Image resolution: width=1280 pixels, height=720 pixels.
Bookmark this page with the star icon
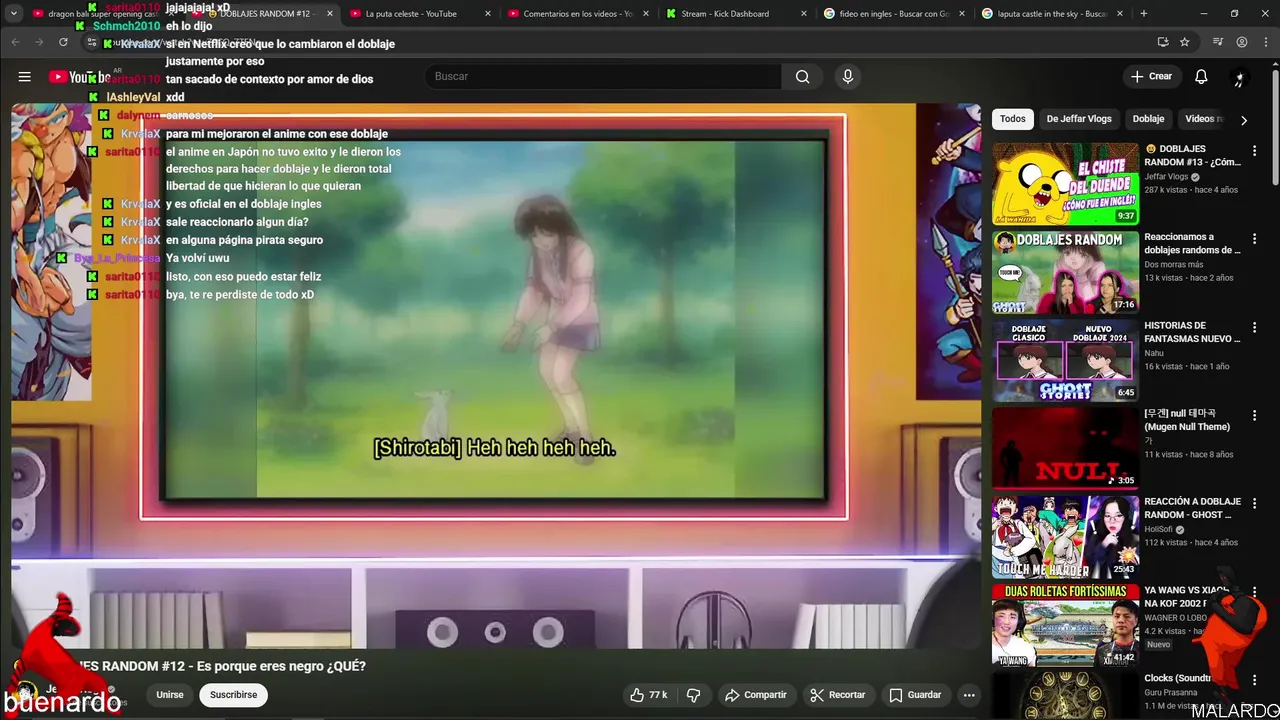[1185, 42]
